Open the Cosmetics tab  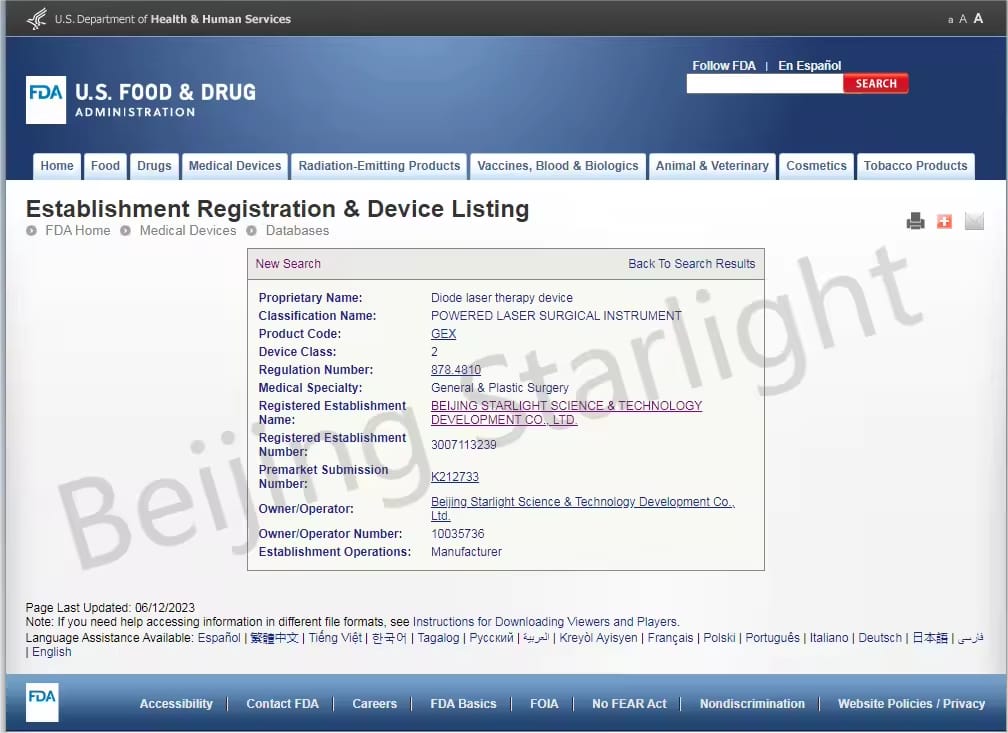(816, 166)
